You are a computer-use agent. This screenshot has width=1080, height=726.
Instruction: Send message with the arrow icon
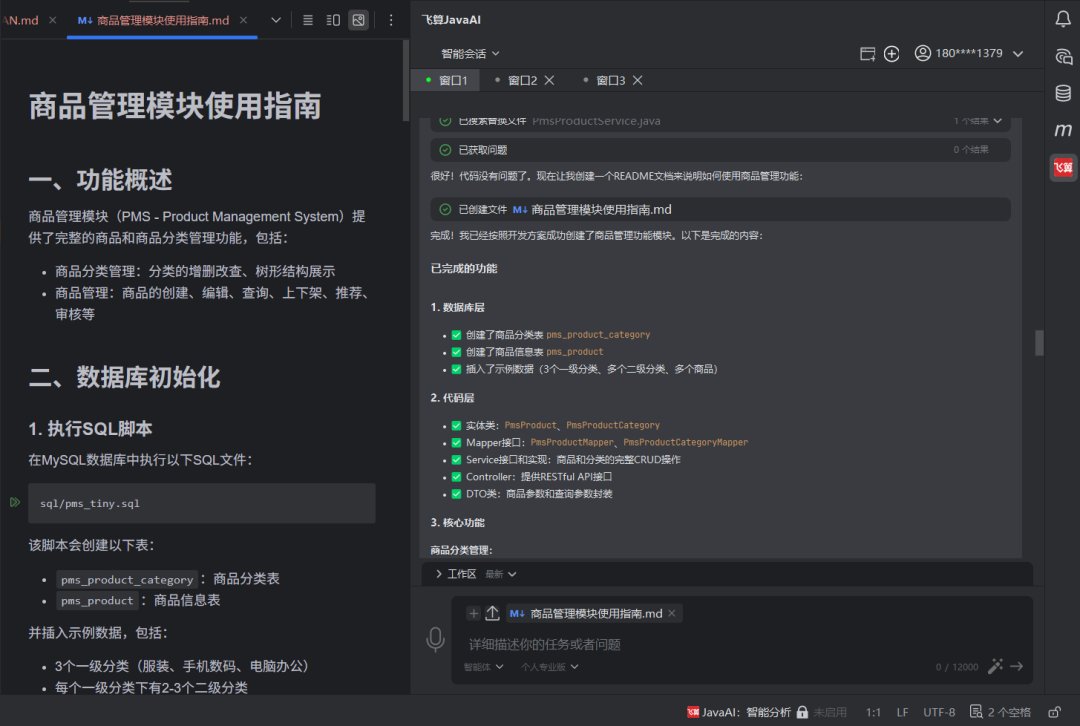point(1017,666)
